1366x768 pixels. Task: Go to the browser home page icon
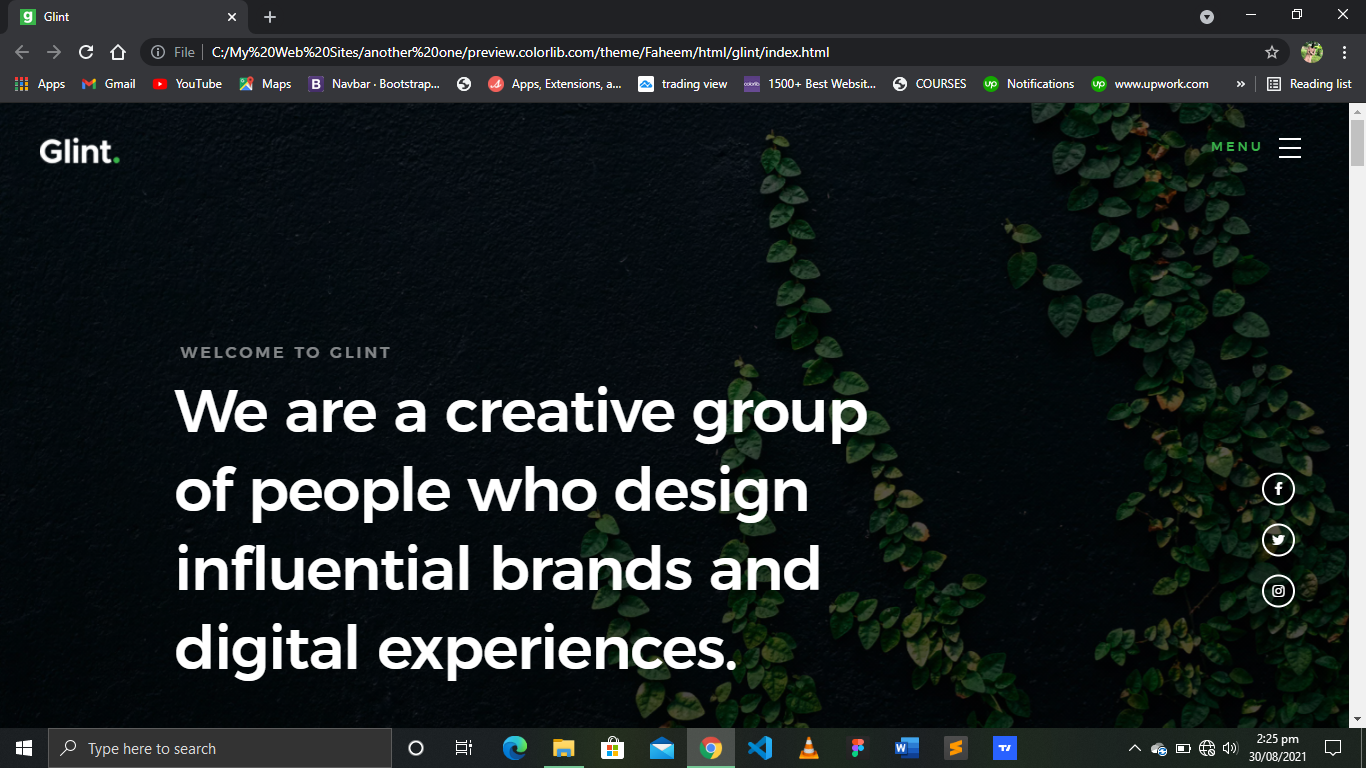point(118,52)
